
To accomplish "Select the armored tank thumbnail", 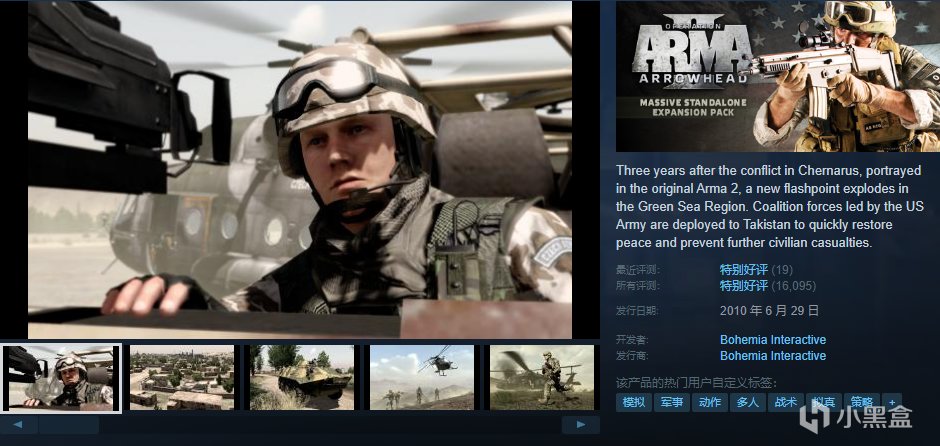I will coord(302,378).
